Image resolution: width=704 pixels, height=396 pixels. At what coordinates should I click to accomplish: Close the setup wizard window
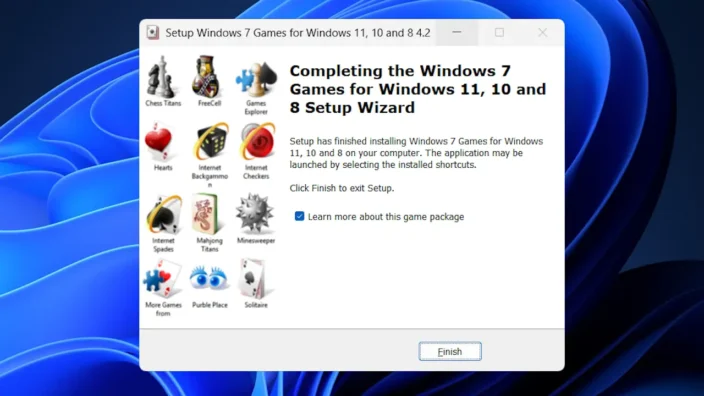[x=542, y=32]
